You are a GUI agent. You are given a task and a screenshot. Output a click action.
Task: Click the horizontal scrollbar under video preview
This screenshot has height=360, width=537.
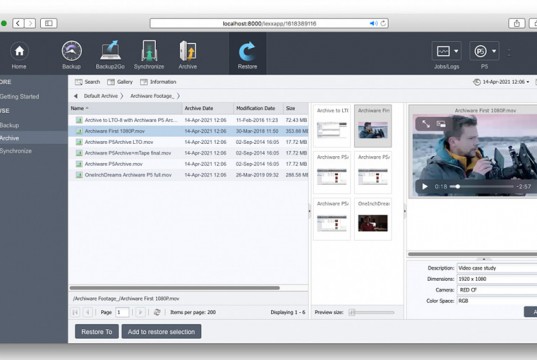click(473, 254)
